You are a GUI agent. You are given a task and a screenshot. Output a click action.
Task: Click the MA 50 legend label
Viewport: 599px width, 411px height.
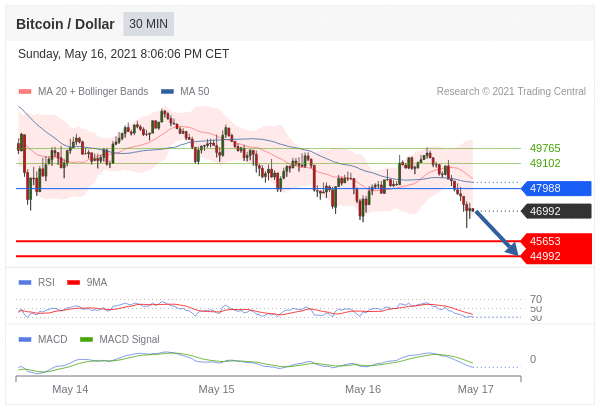point(194,91)
